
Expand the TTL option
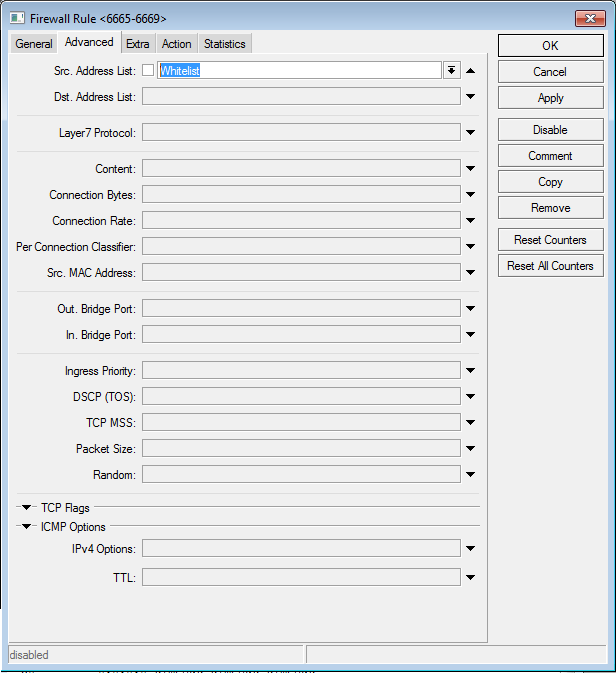click(470, 578)
